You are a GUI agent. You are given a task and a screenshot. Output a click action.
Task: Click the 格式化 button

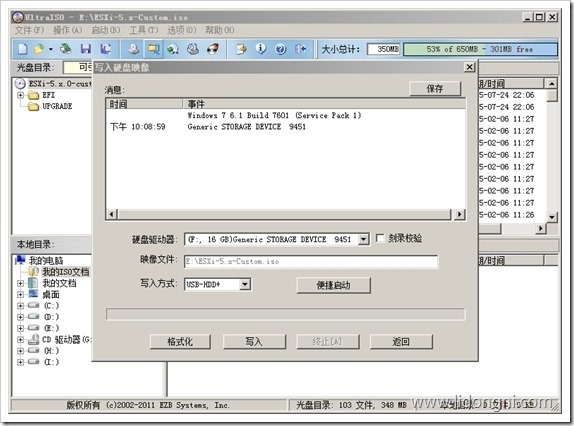coord(180,341)
